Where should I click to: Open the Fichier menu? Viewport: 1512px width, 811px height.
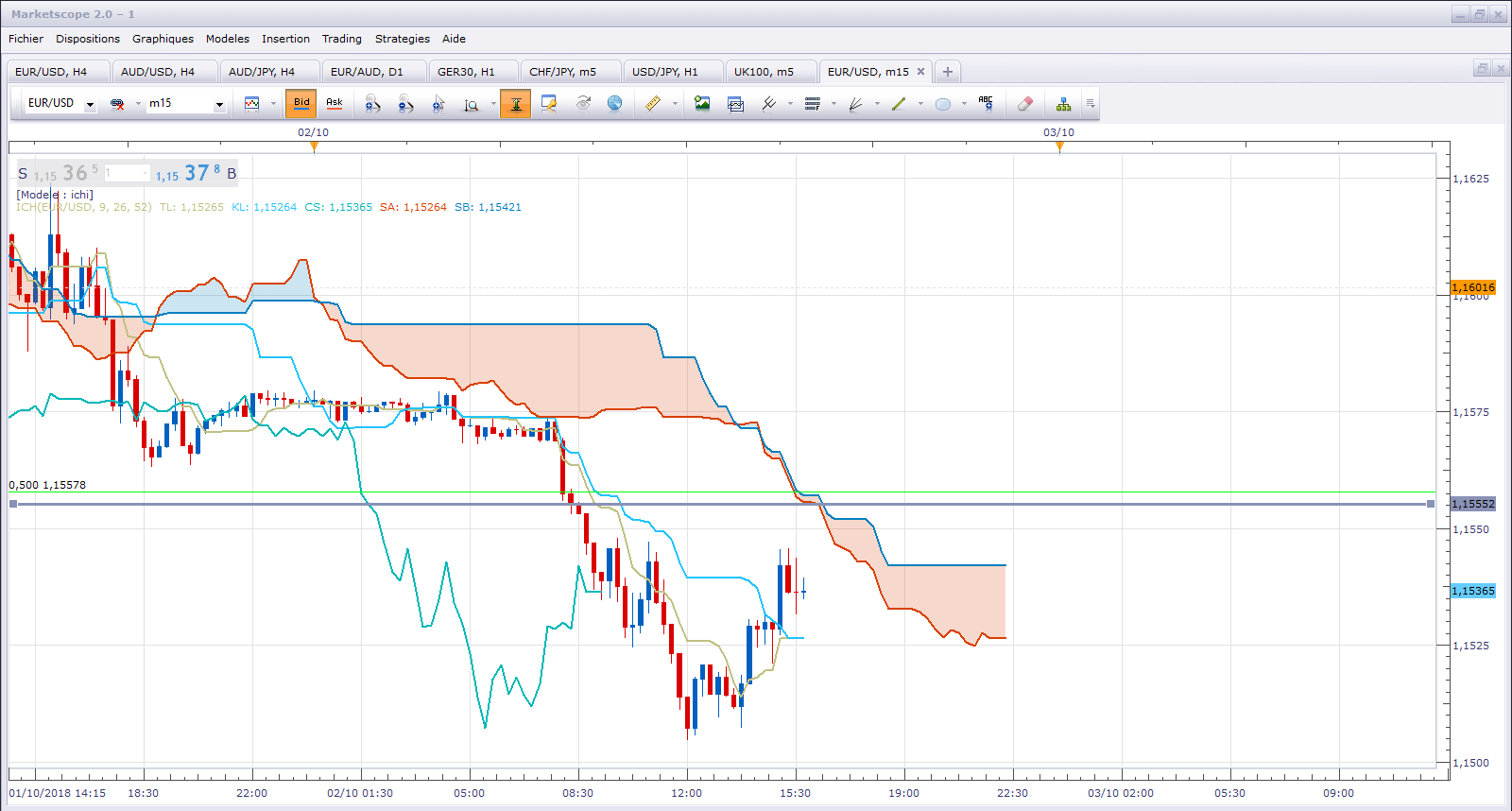click(x=26, y=39)
